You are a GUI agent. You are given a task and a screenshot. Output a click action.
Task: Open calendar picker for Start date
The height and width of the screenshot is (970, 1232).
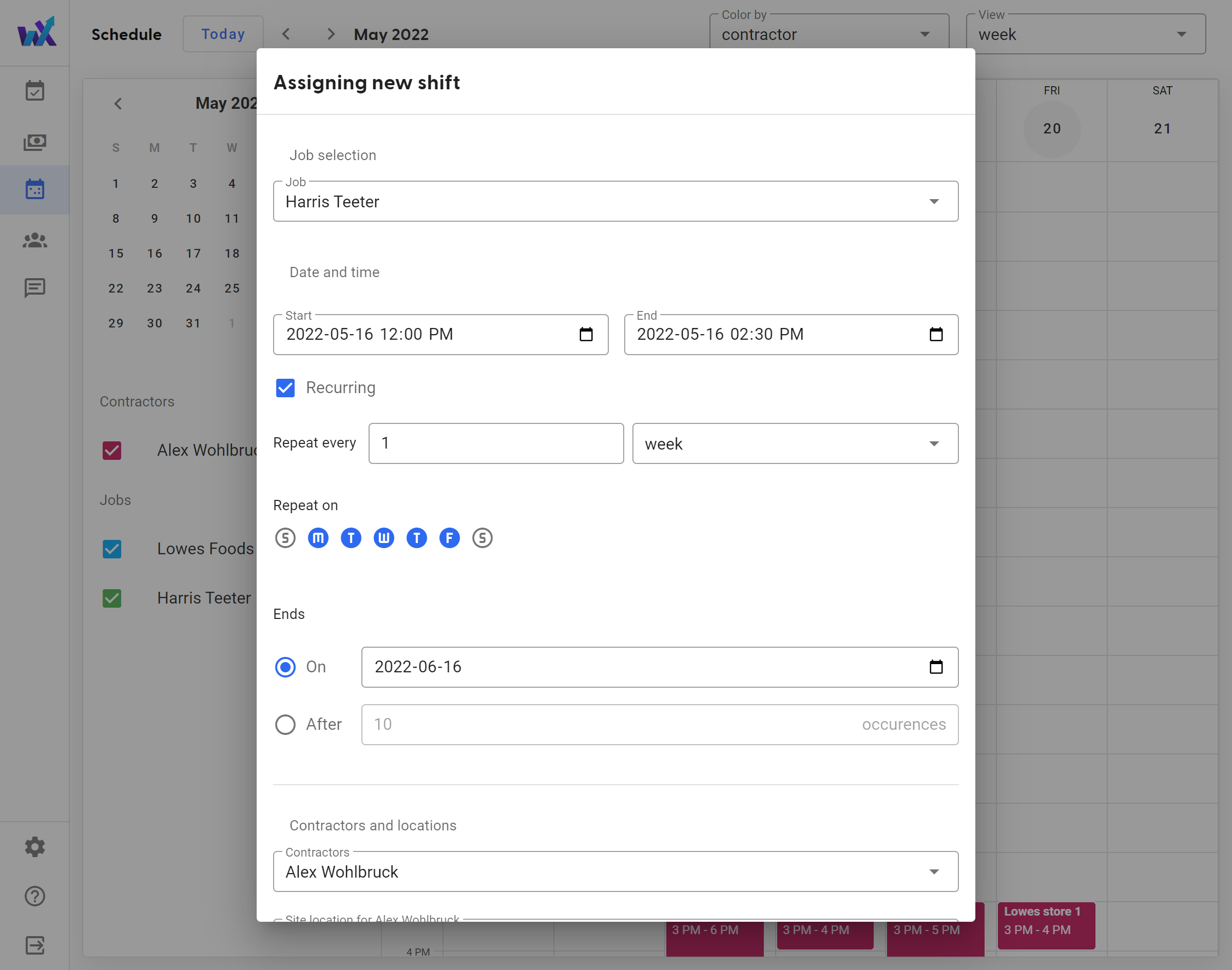pos(586,335)
